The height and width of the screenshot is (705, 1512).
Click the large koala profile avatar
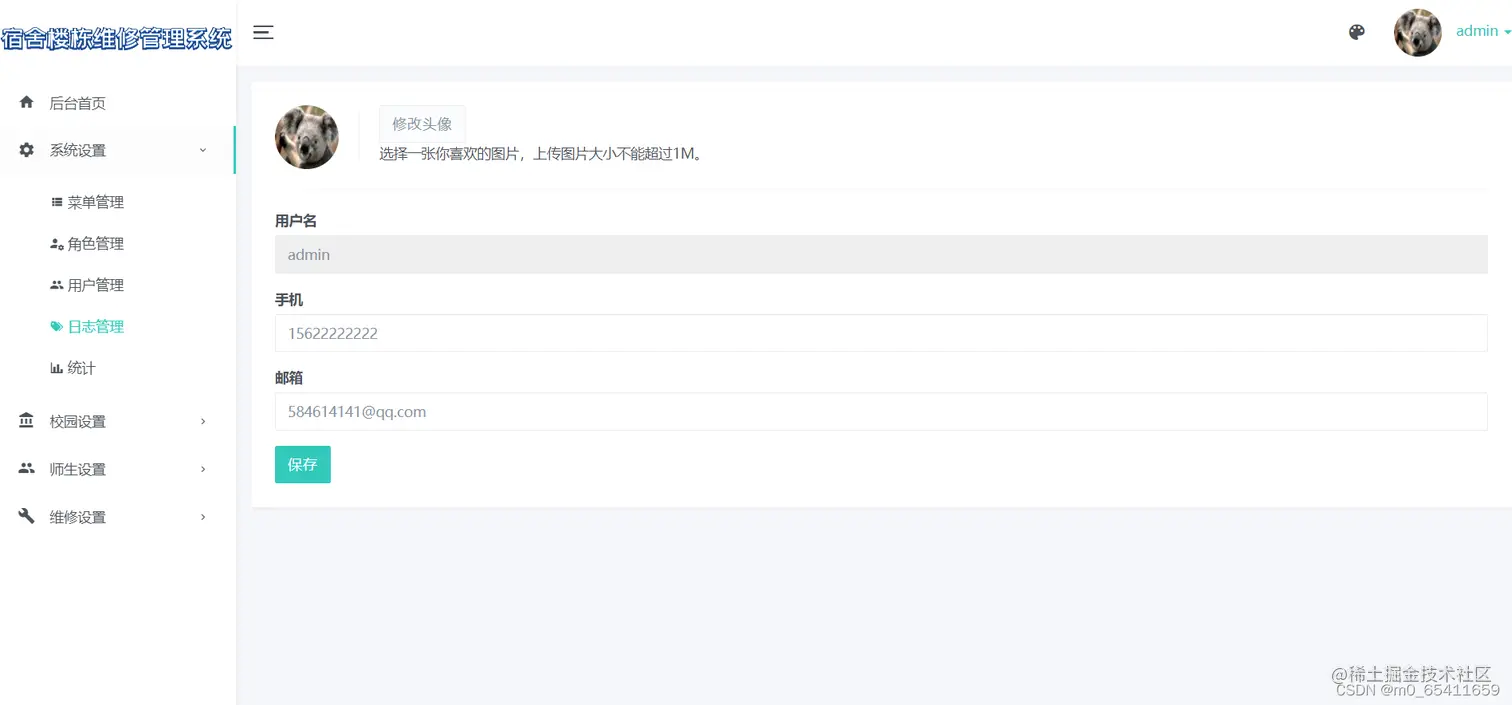[307, 137]
